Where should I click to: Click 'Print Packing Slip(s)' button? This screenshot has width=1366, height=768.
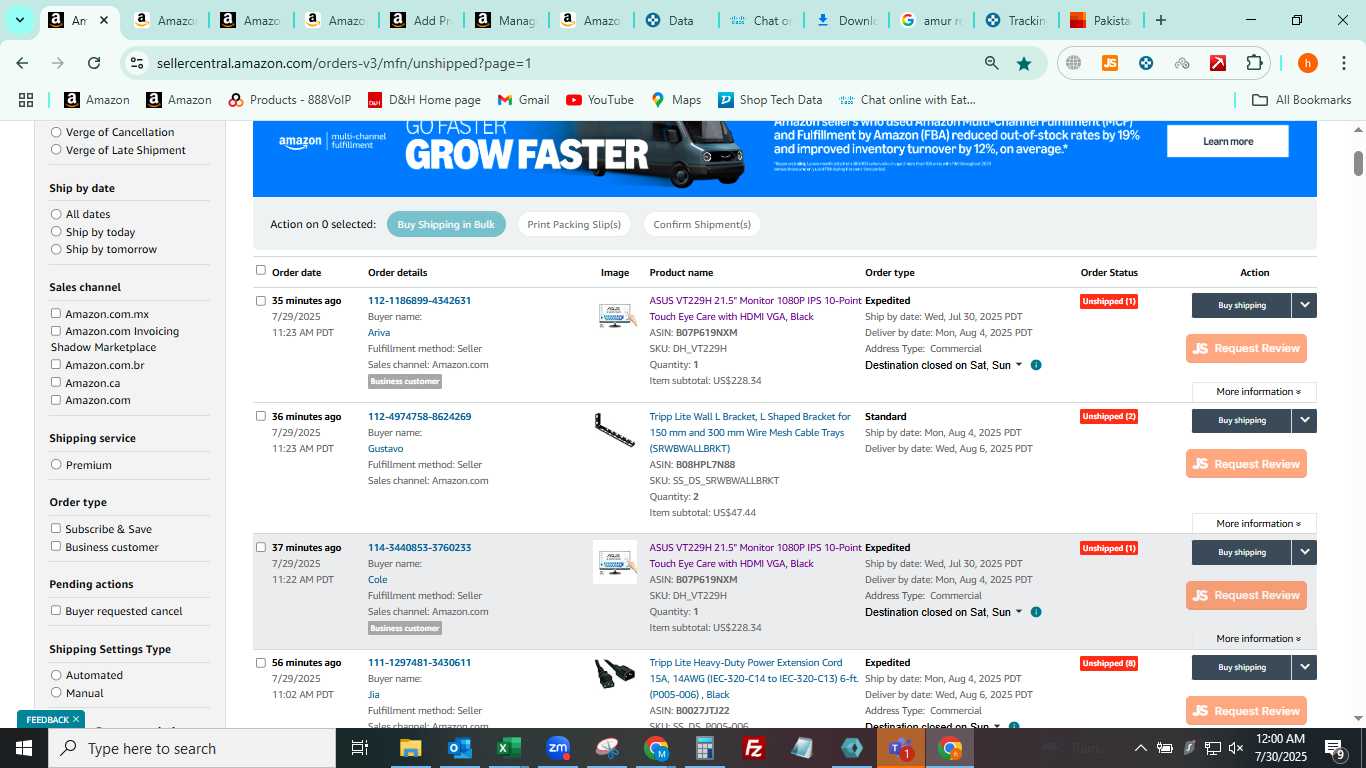point(574,224)
